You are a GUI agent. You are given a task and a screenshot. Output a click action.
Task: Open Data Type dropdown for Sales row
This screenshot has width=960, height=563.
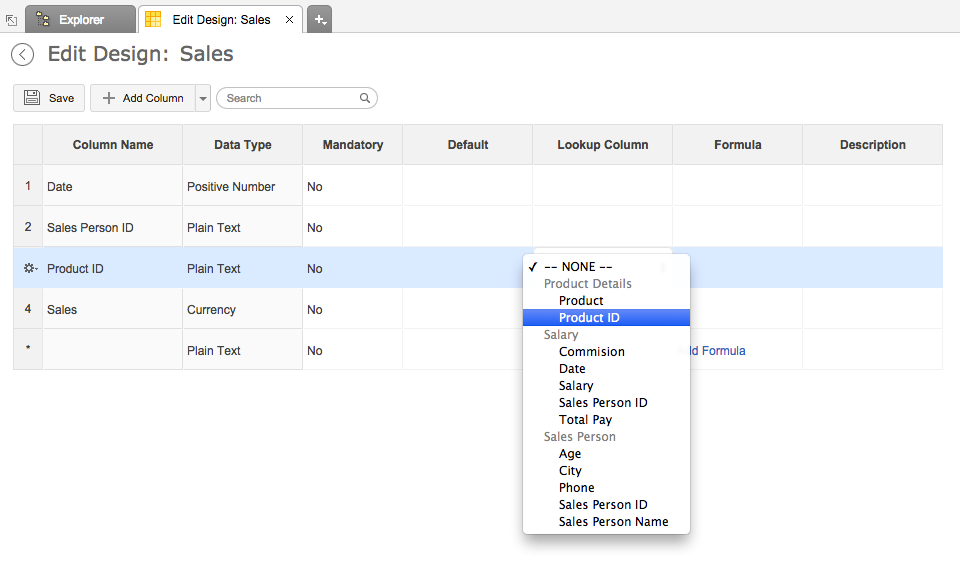[242, 310]
